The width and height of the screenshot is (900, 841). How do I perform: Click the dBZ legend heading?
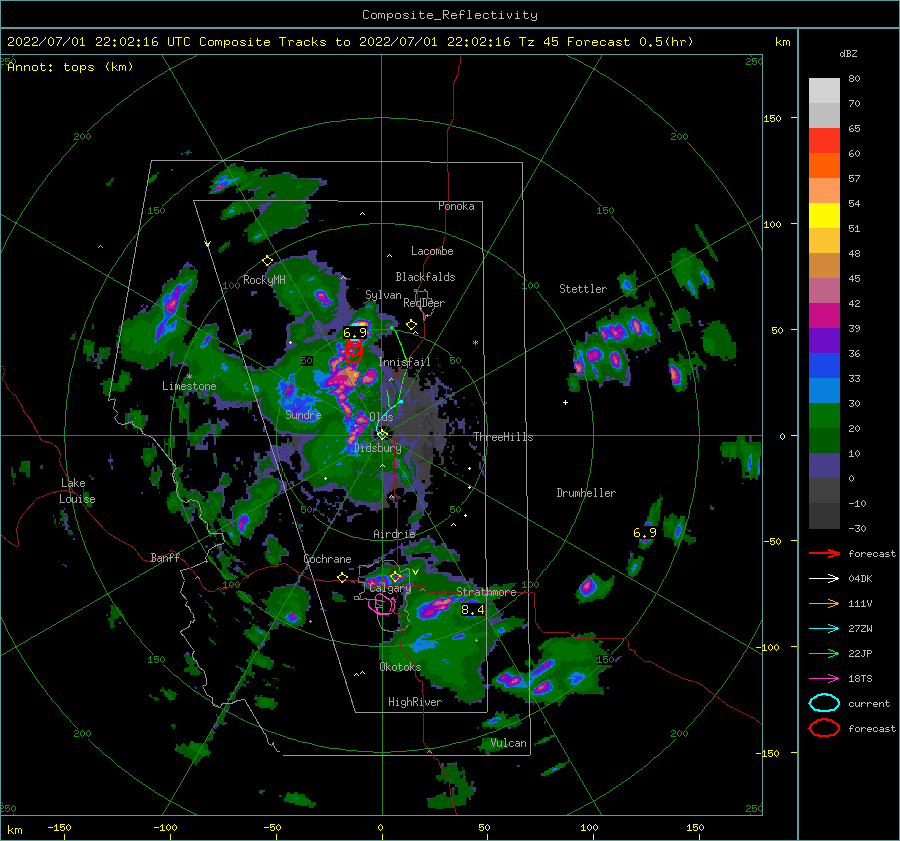tap(848, 54)
